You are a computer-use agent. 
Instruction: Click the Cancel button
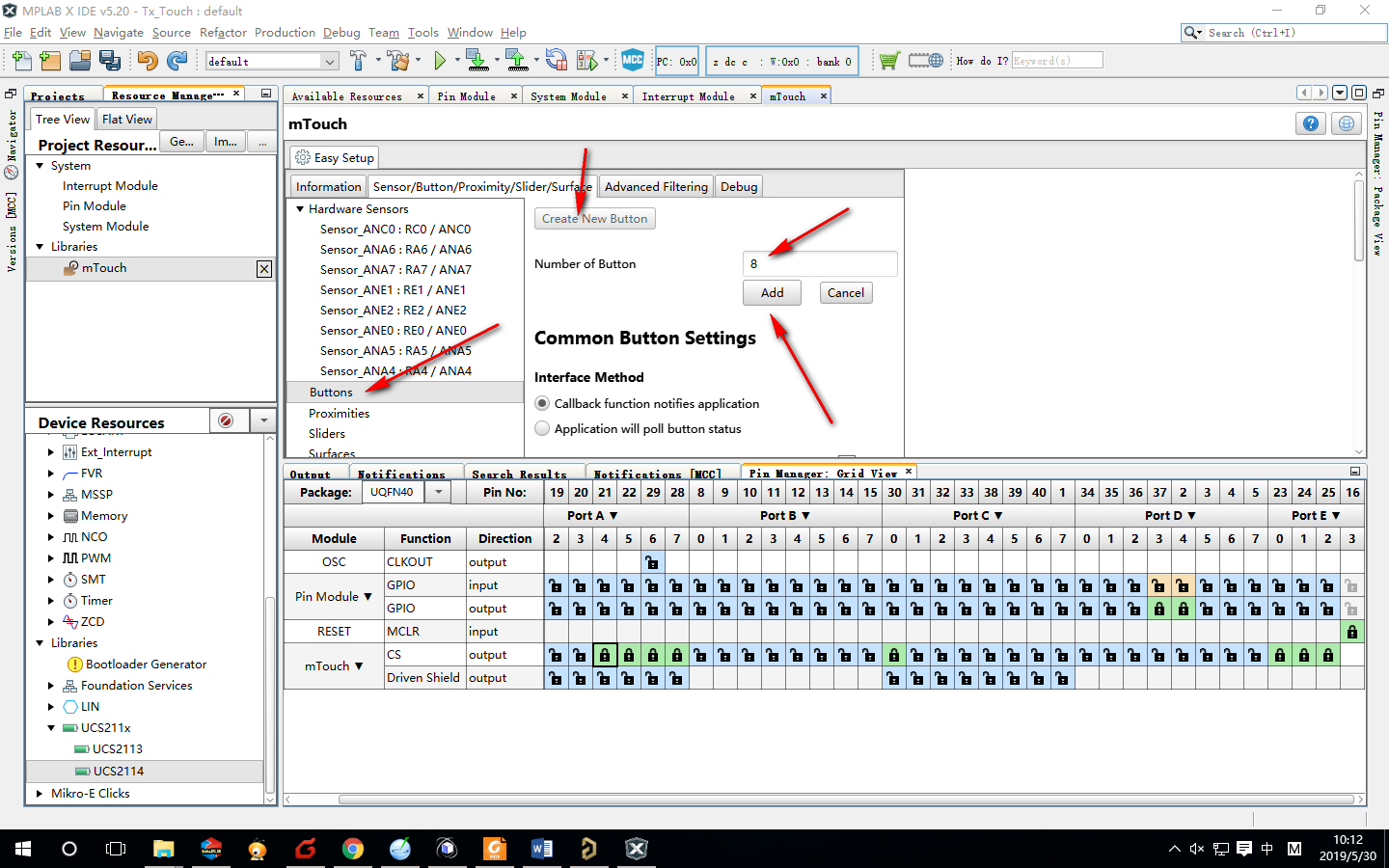846,293
